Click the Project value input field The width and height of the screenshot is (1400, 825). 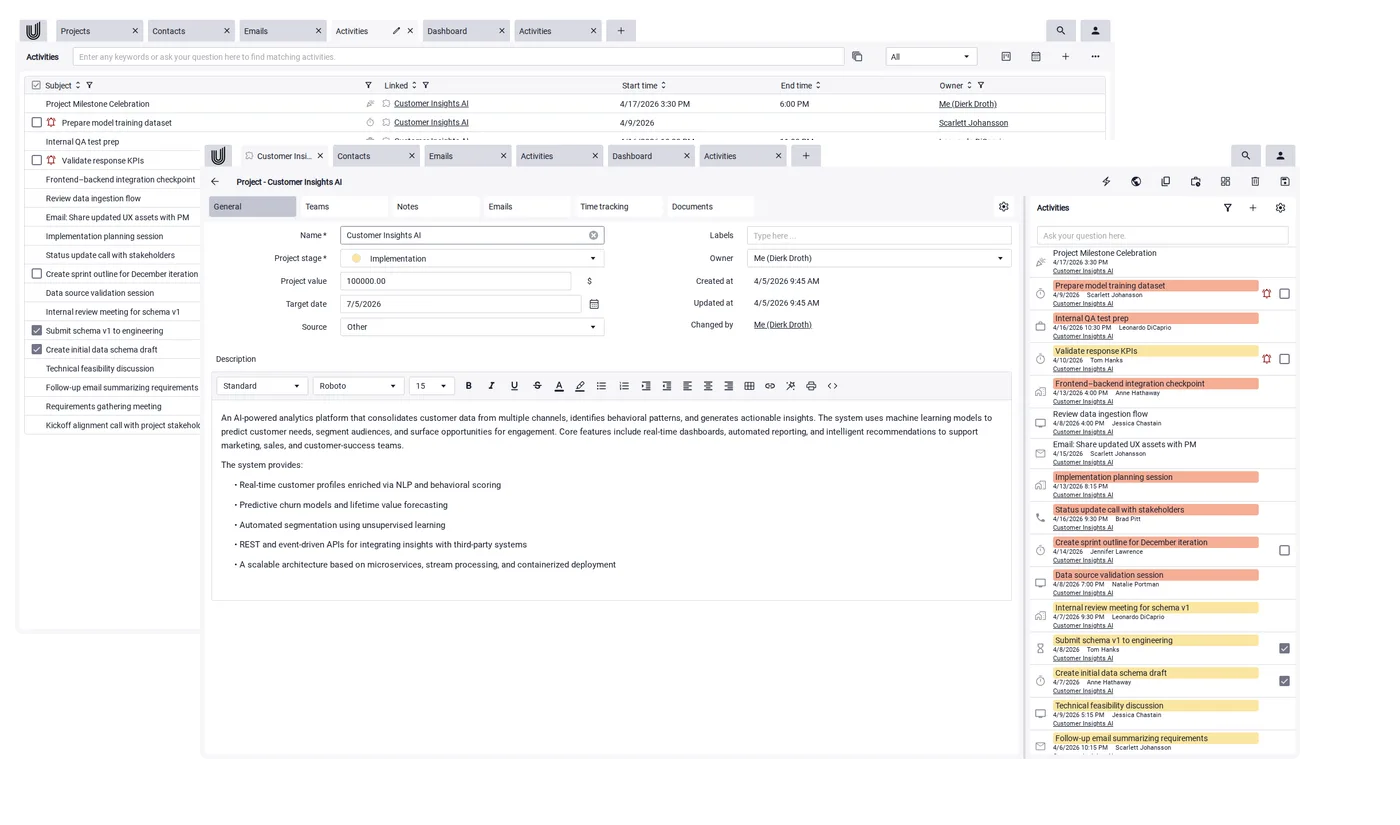click(x=456, y=282)
